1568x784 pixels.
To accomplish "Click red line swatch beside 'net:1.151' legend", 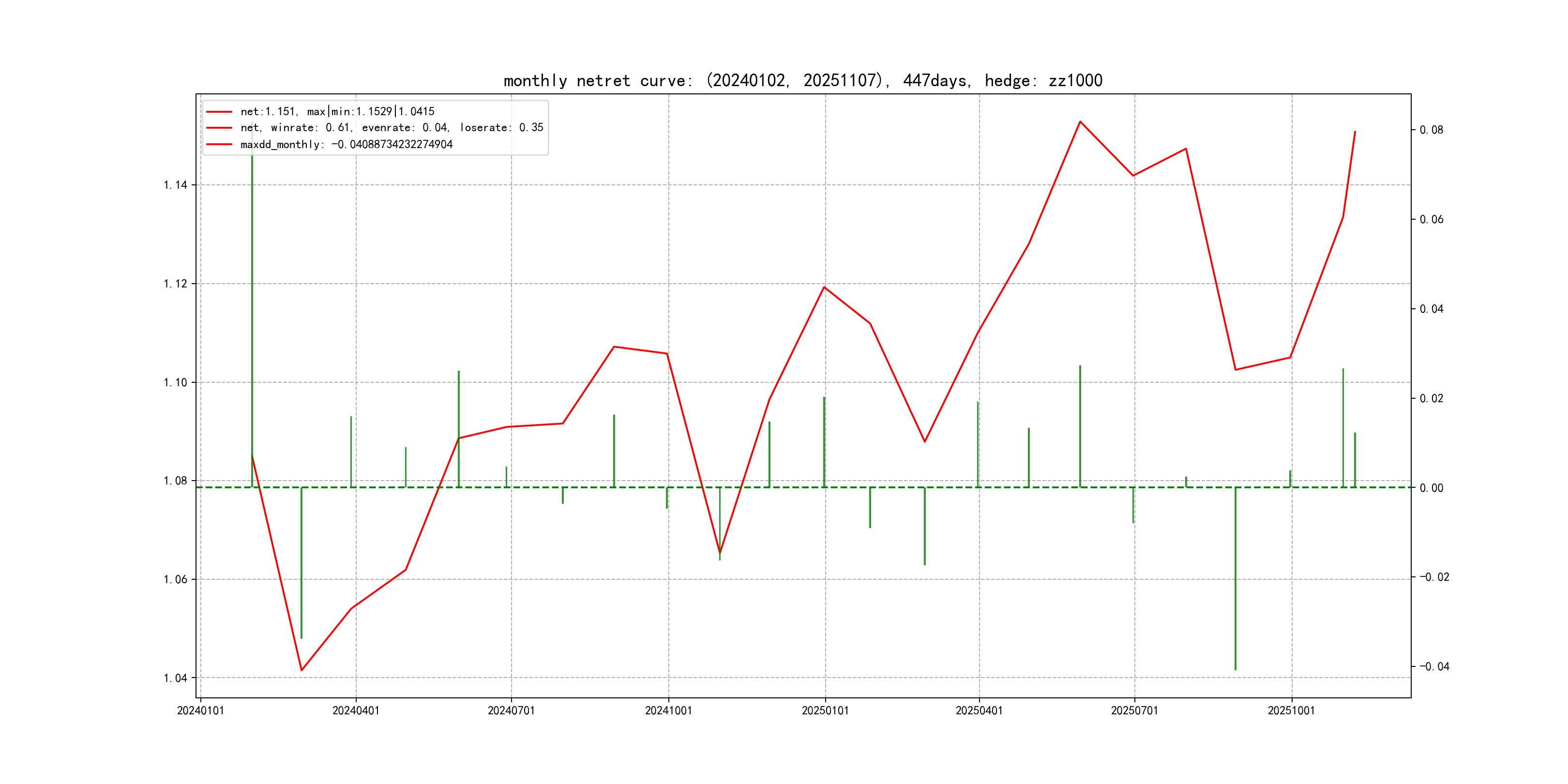I will tap(219, 111).
